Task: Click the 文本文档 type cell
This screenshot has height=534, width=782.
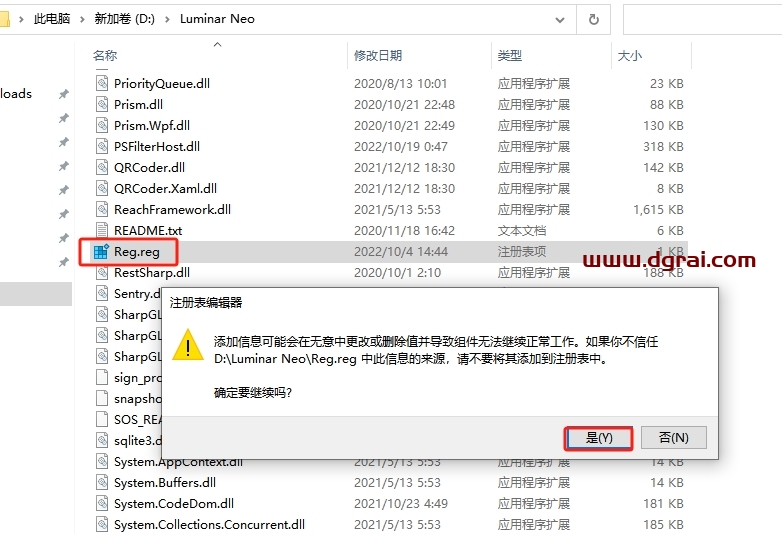Action: click(522, 230)
